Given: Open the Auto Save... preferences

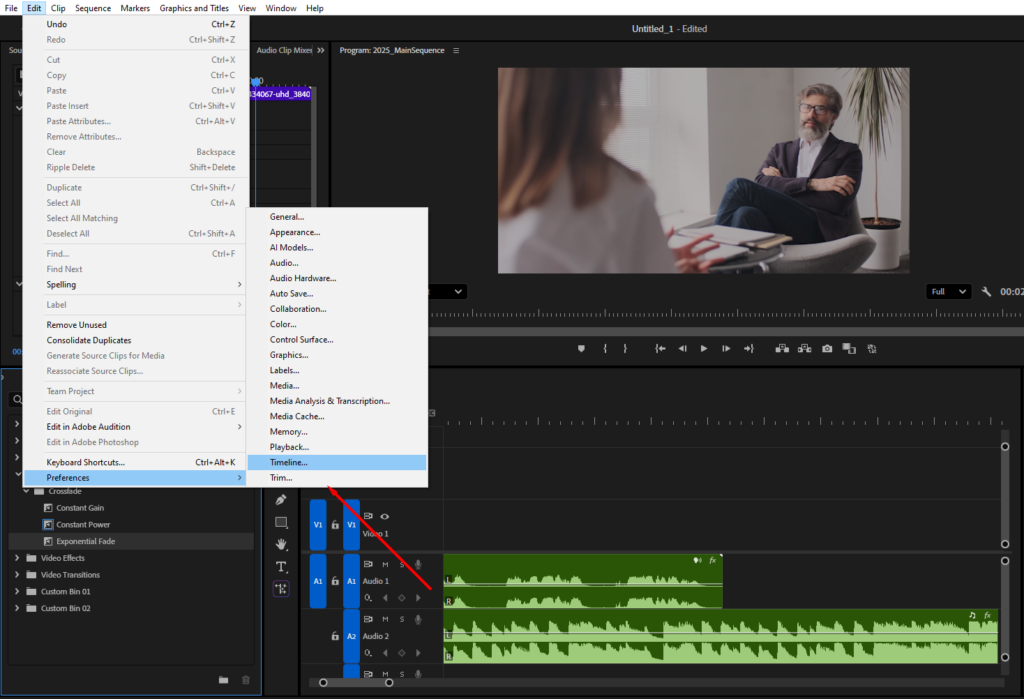Looking at the screenshot, I should [x=337, y=293].
